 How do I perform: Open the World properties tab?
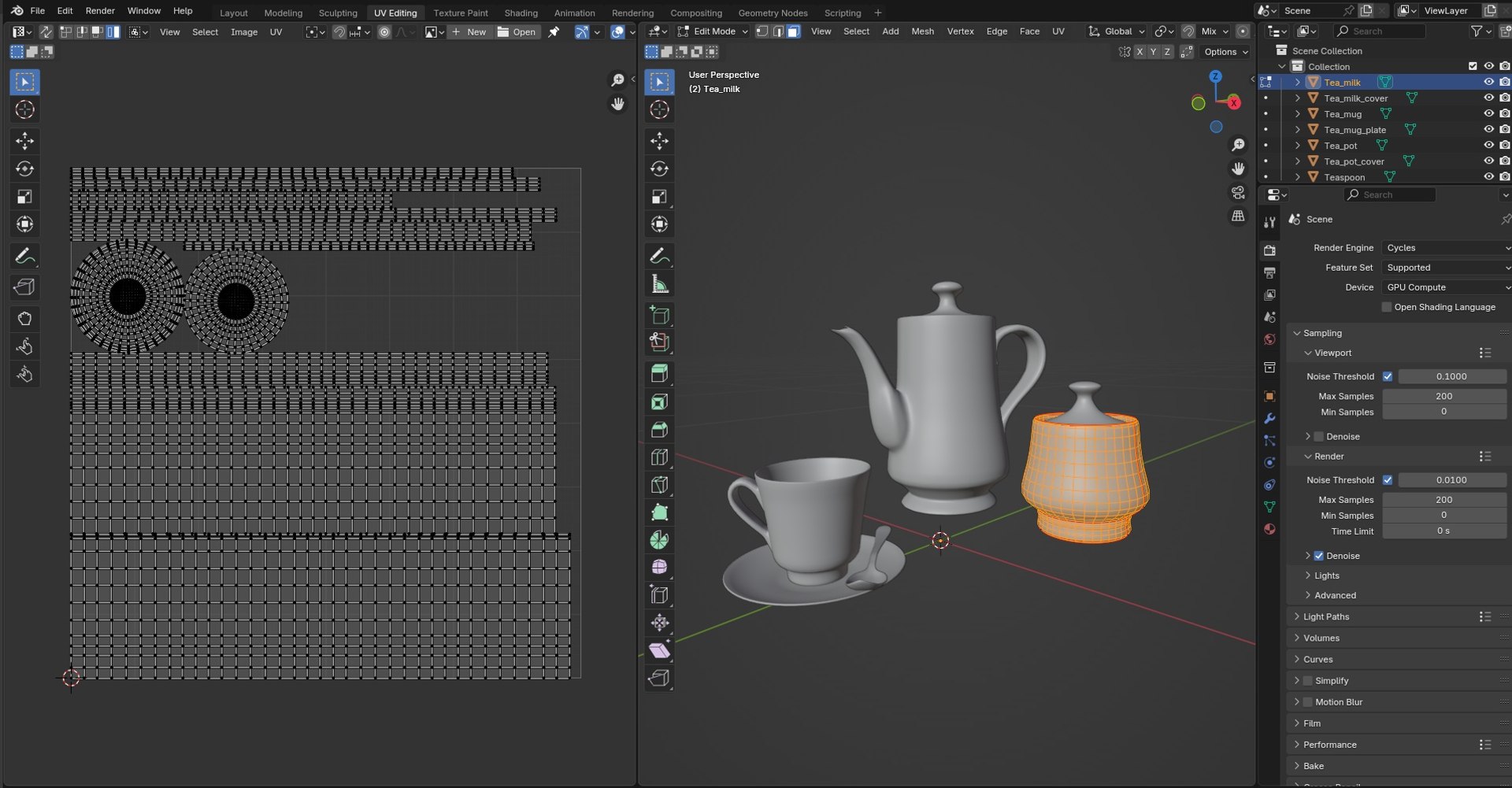pos(1269,340)
